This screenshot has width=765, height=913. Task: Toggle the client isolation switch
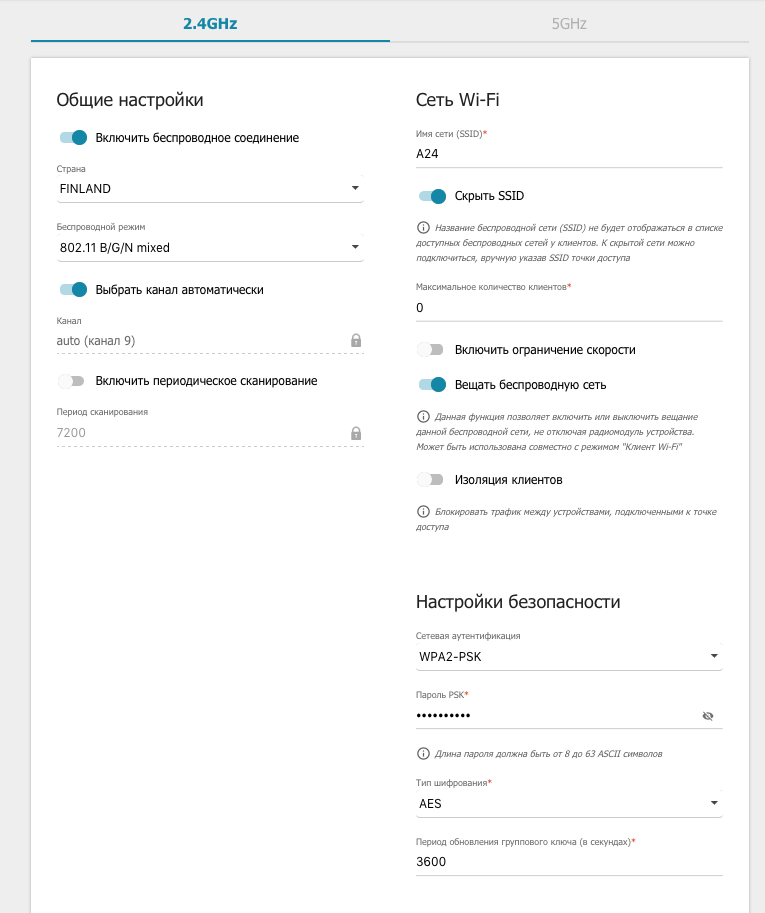click(x=431, y=480)
